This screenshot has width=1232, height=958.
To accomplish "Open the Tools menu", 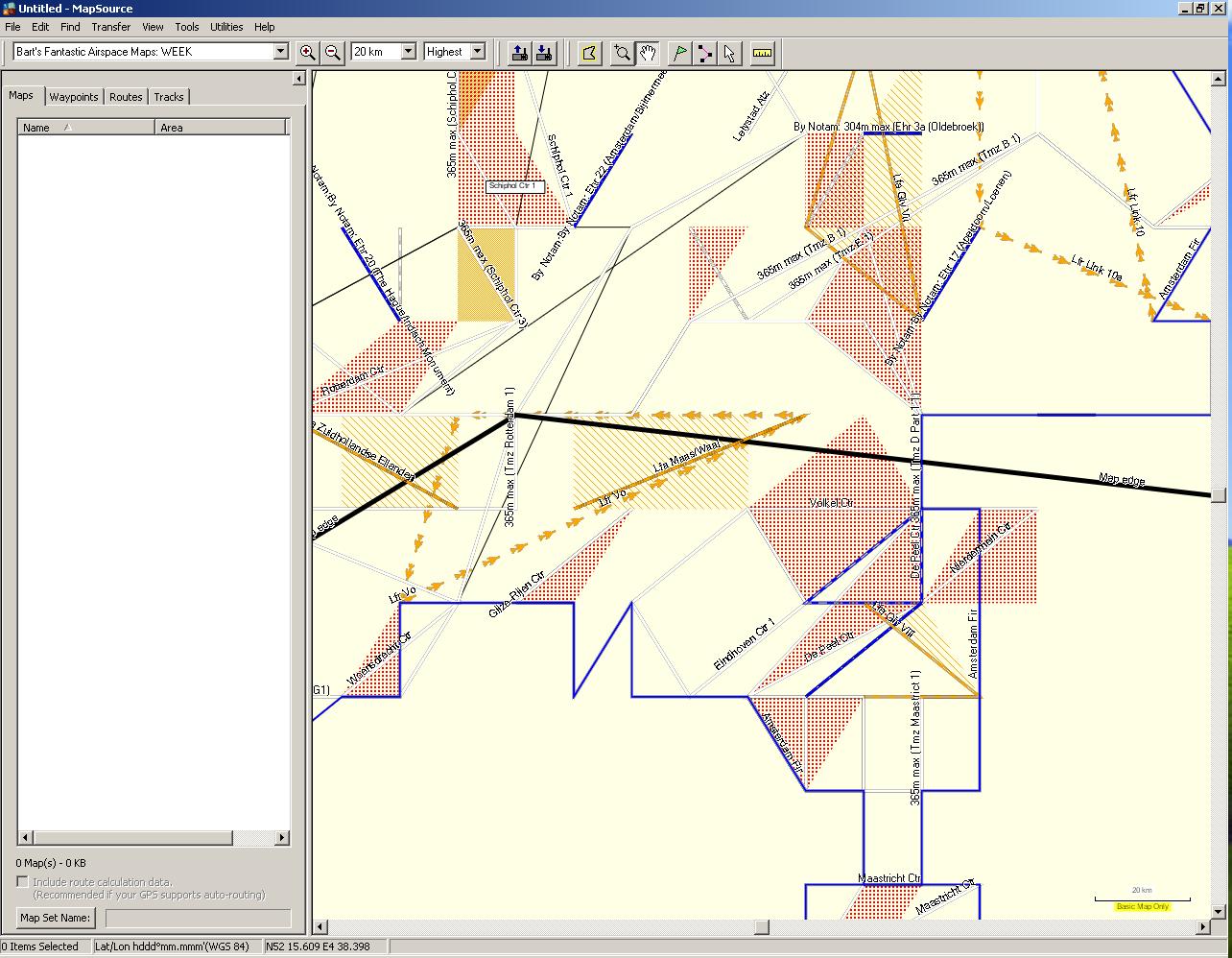I will tap(187, 27).
